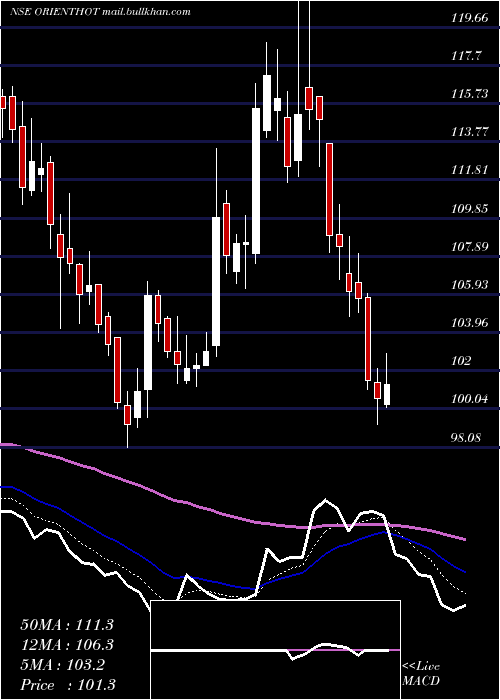
Task: Click the 113.77 price axis label
Action: 469,132
